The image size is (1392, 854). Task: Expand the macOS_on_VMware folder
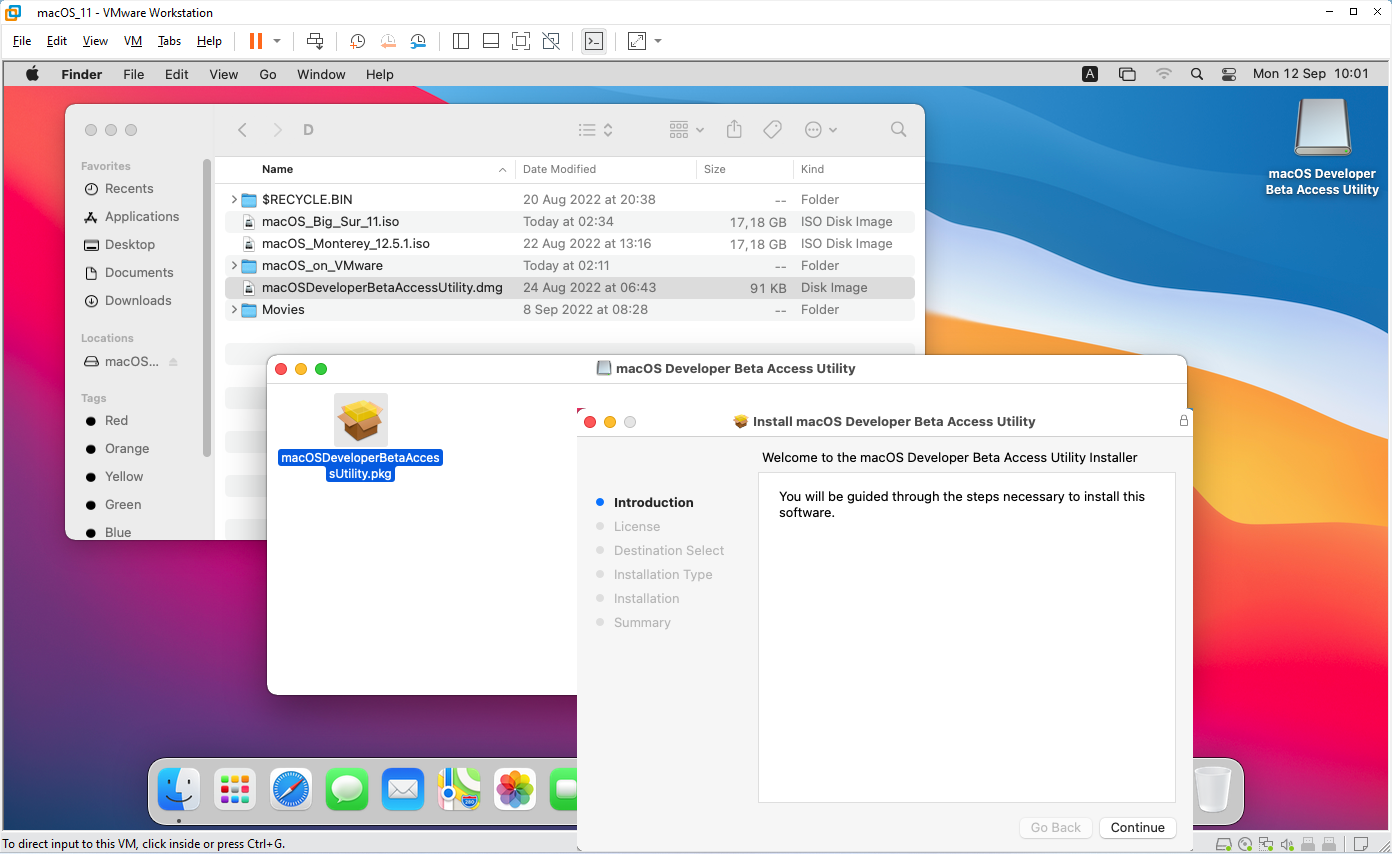[234, 266]
